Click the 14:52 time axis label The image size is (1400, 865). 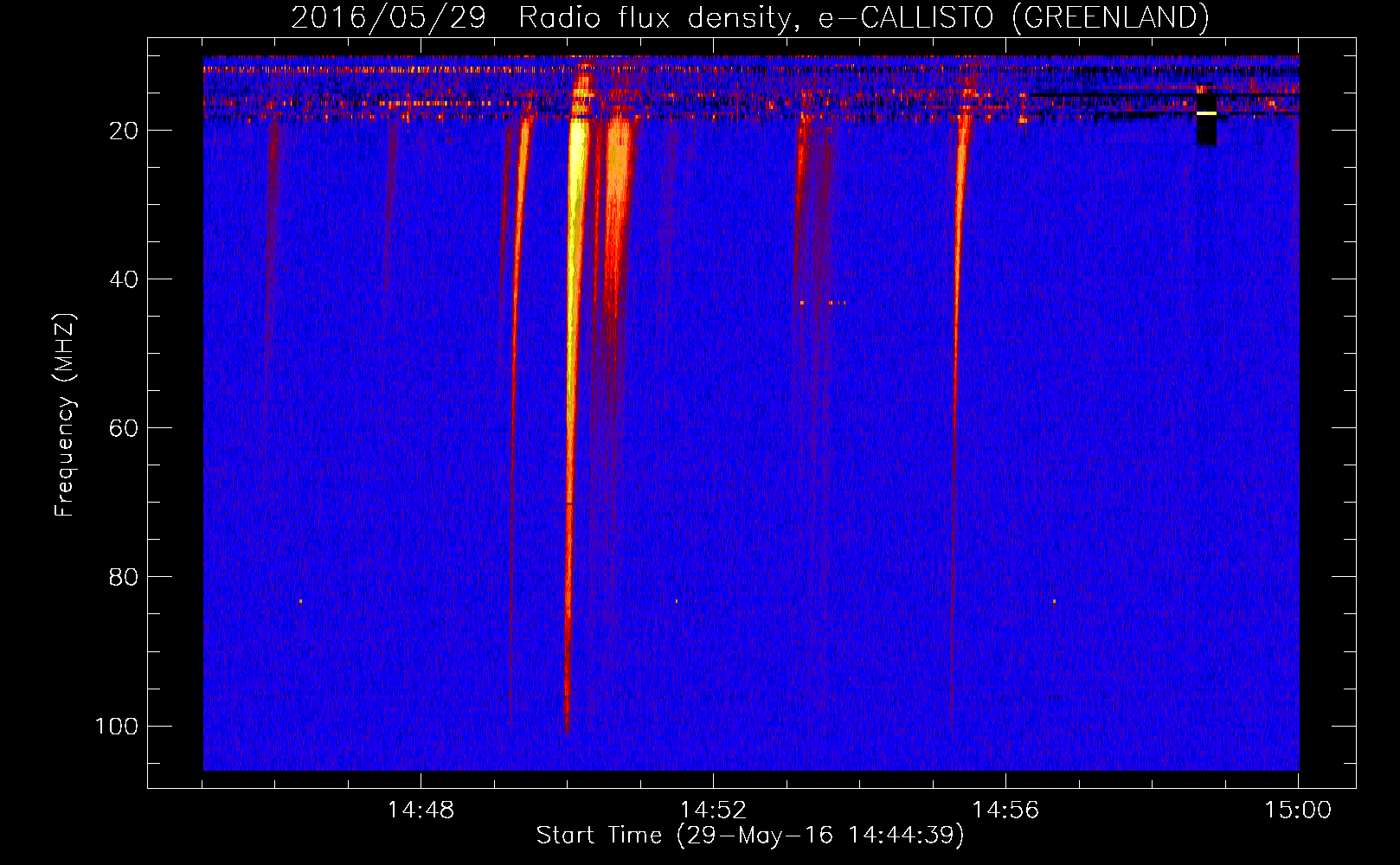click(713, 811)
